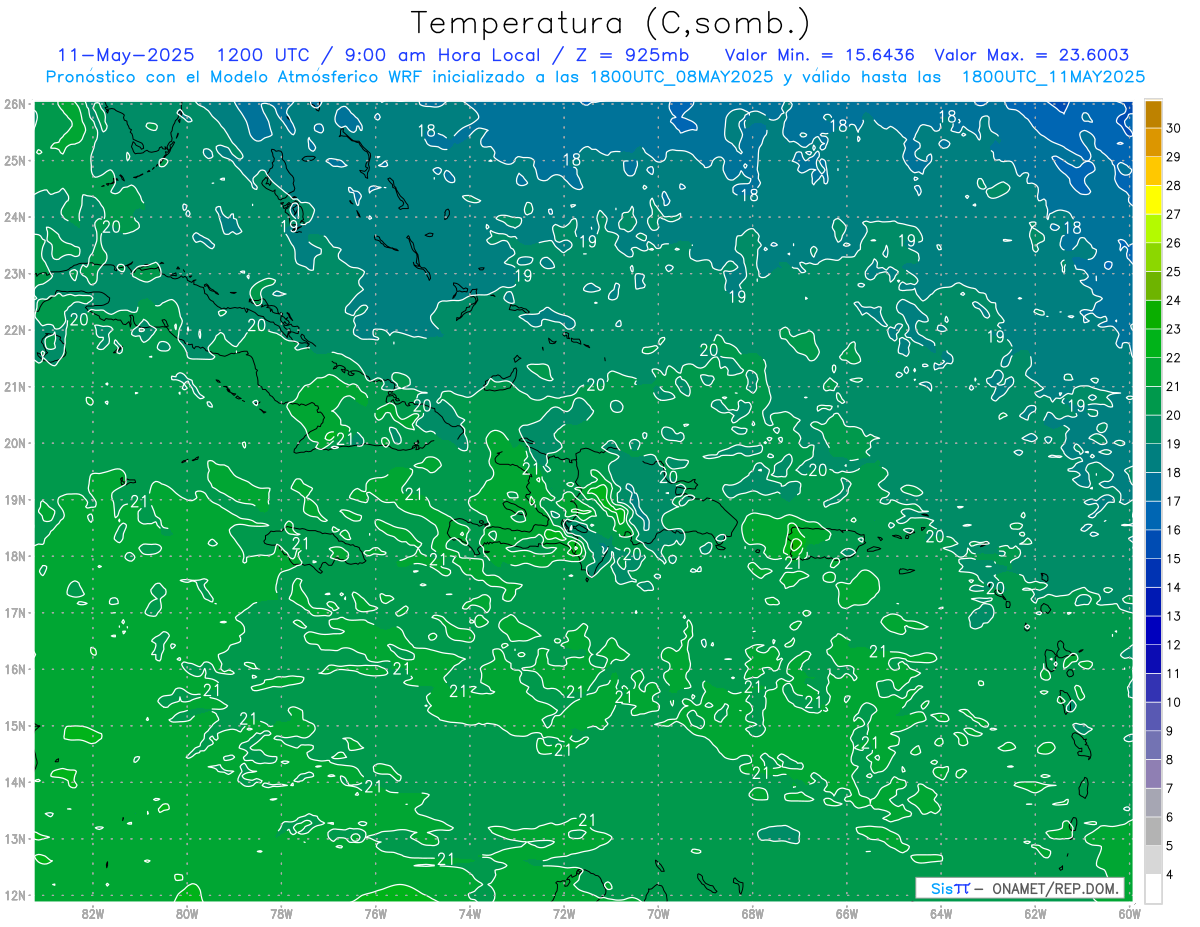Click the '62W' longitude label

[1035, 913]
